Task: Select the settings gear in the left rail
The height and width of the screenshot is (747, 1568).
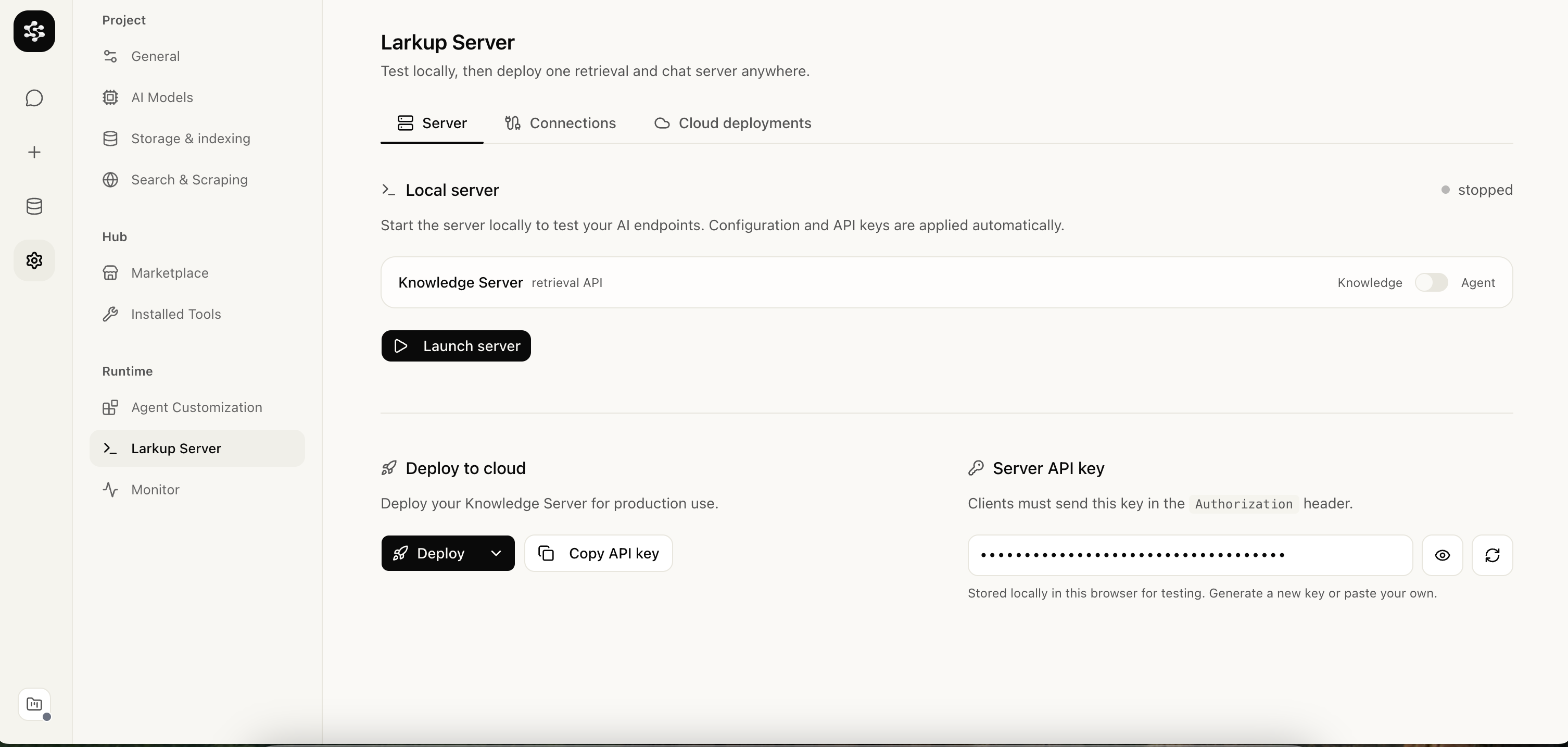Action: tap(34, 261)
